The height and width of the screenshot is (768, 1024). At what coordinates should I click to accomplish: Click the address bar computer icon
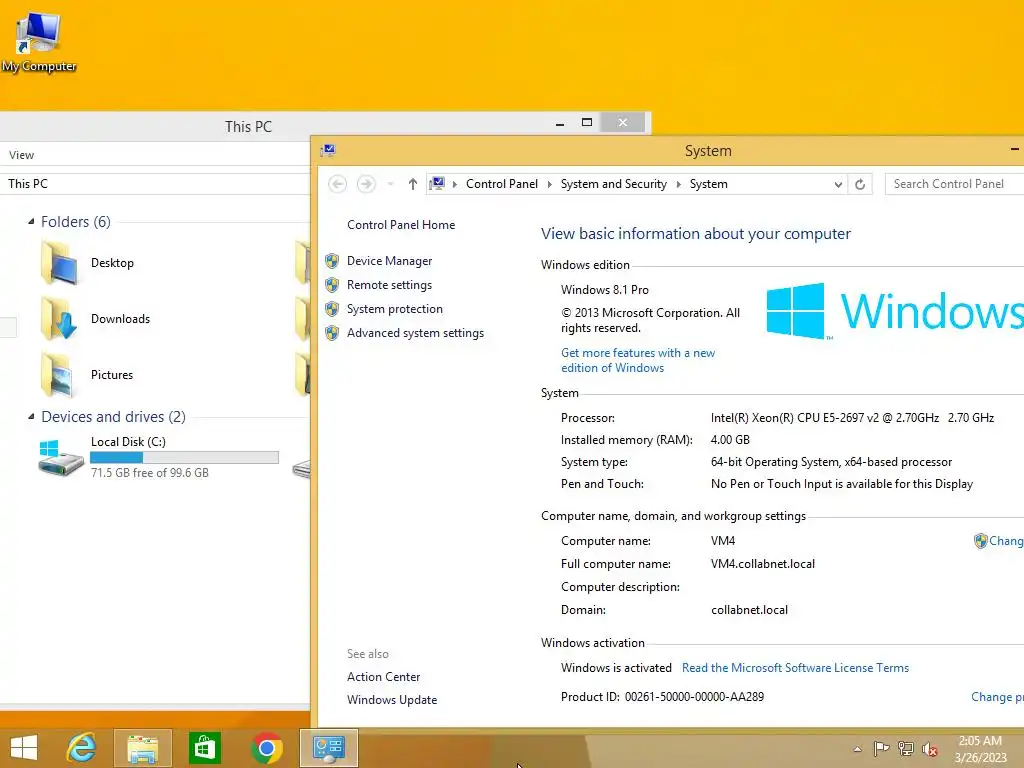pyautogui.click(x=437, y=184)
